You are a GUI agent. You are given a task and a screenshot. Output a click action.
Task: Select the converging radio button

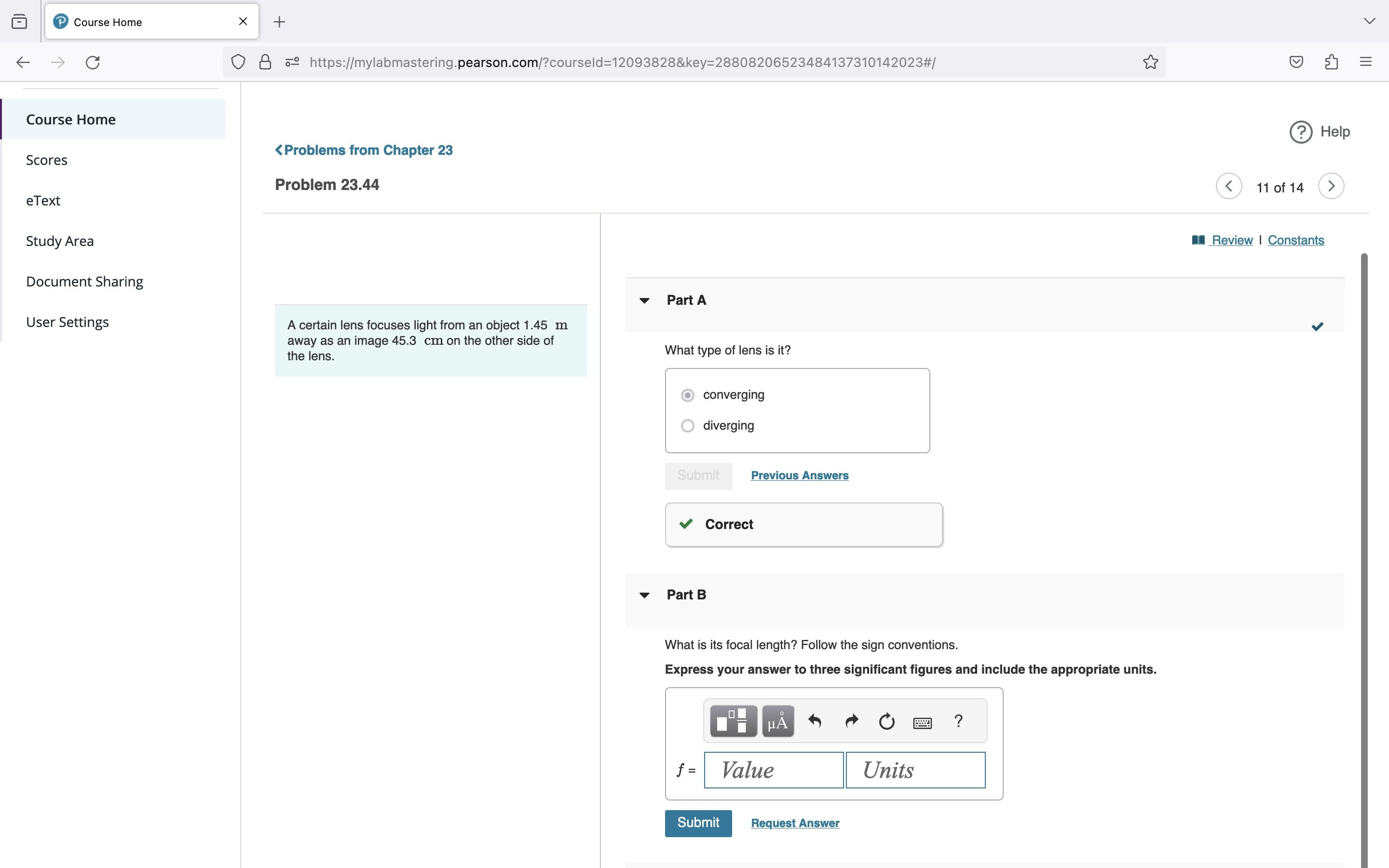tap(687, 395)
